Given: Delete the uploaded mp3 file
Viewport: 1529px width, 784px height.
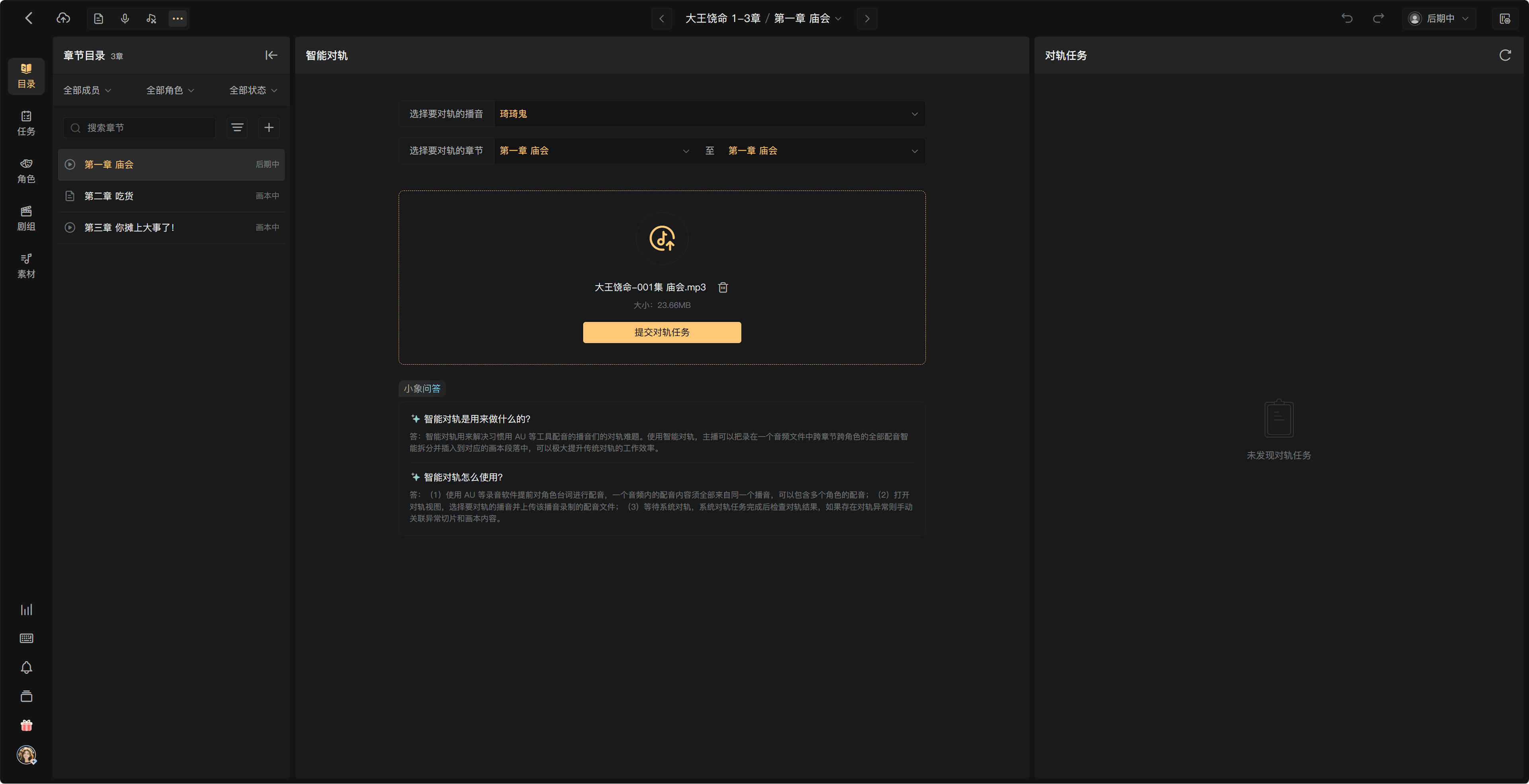Looking at the screenshot, I should pos(723,287).
